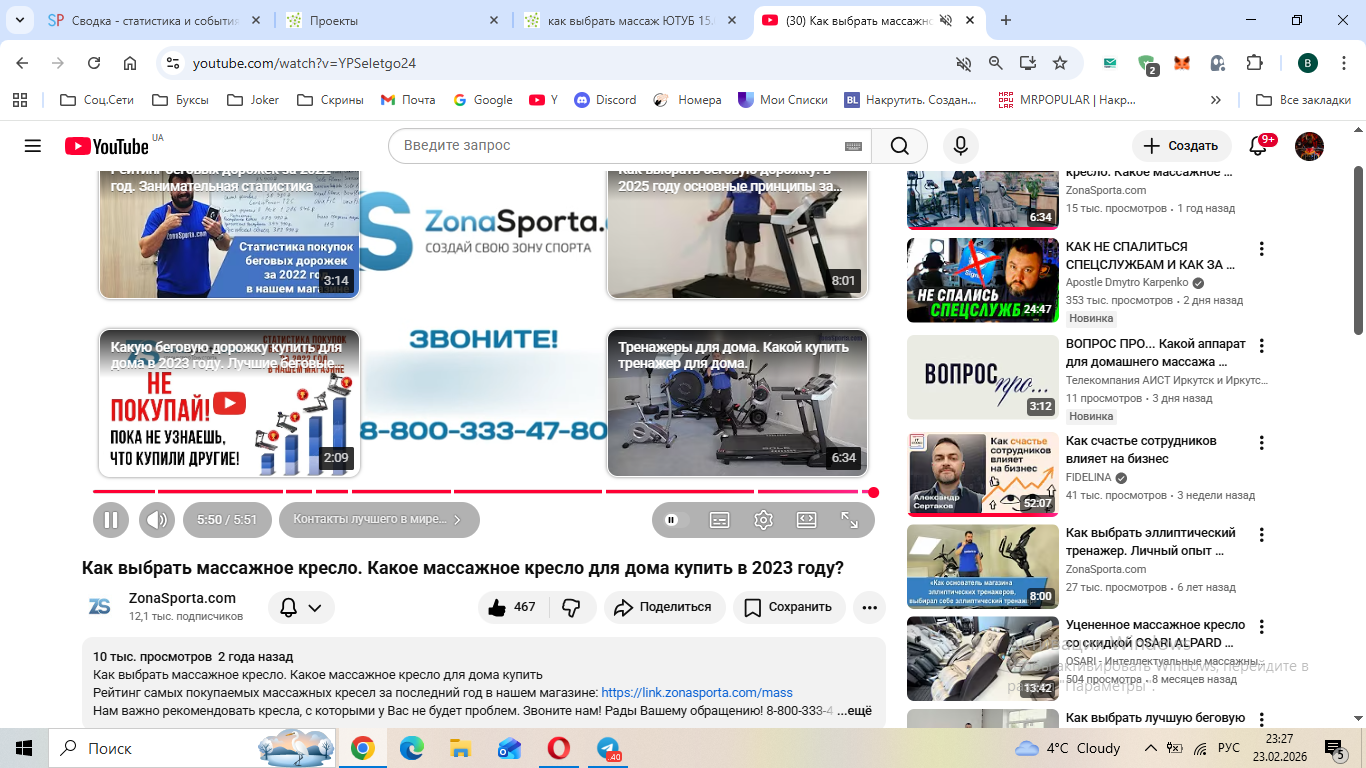Open options for 'Уцененное массажное кресло' video
1366x768 pixels.
pyautogui.click(x=1262, y=627)
